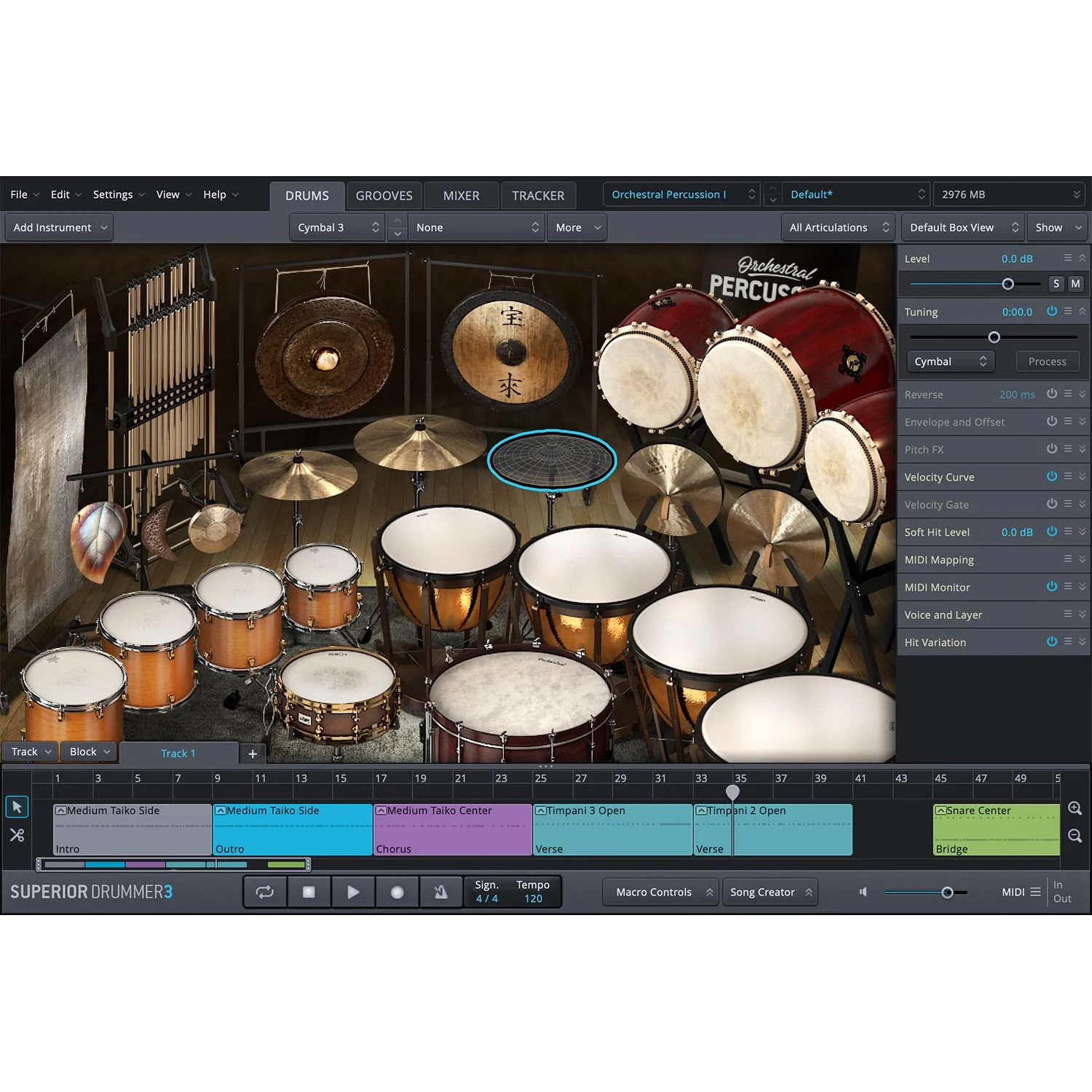Screen dimensions: 1092x1092
Task: Open the Hit Variation menu icon
Action: point(1068,641)
